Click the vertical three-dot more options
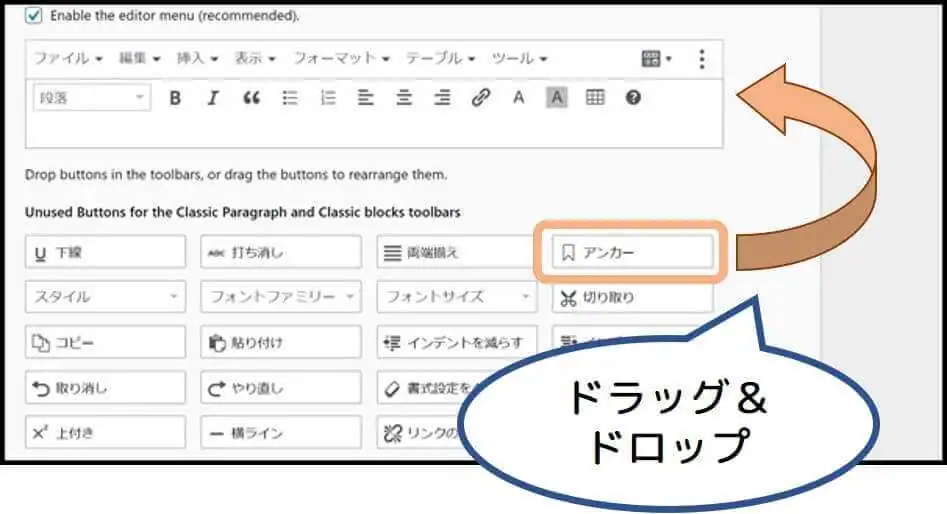Viewport: 947px width, 514px height. (702, 59)
